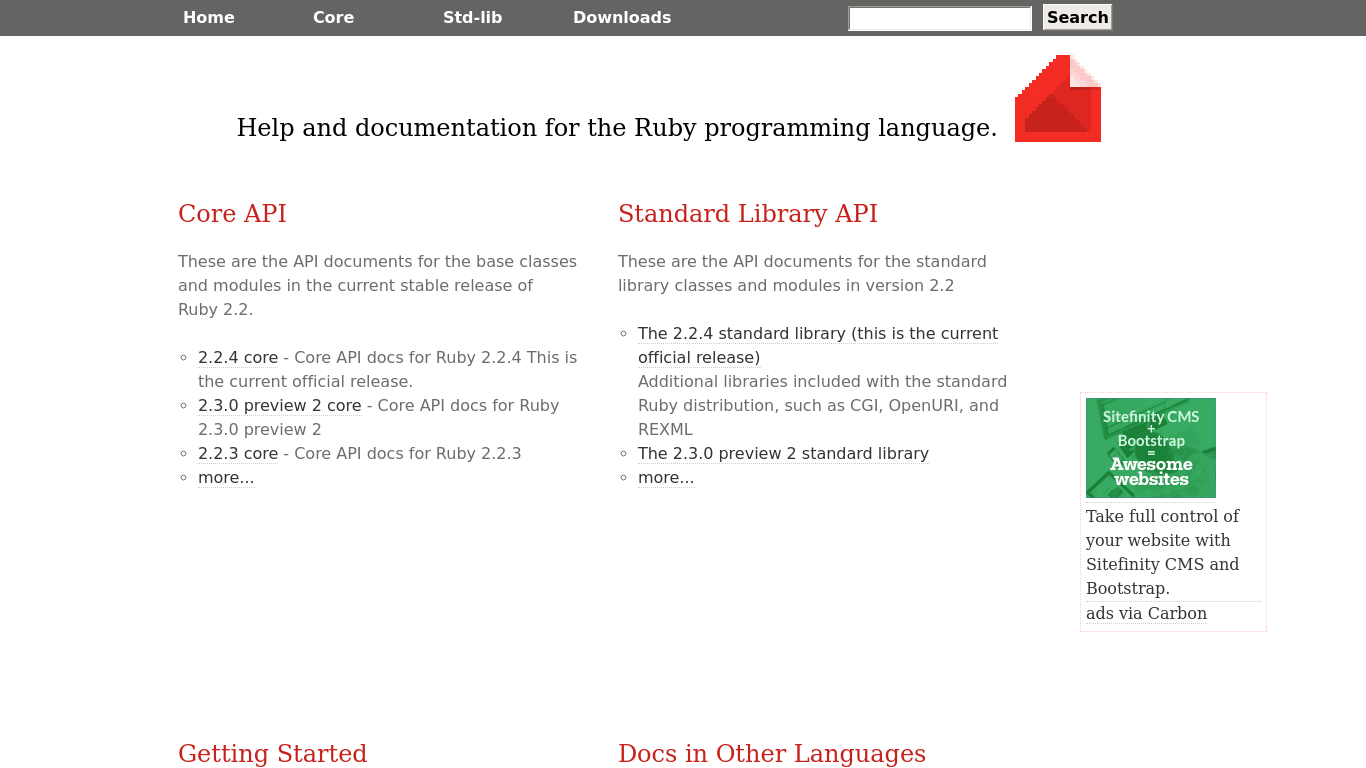Click the Sitefinity CMS Bootstrap ad image

point(1151,447)
